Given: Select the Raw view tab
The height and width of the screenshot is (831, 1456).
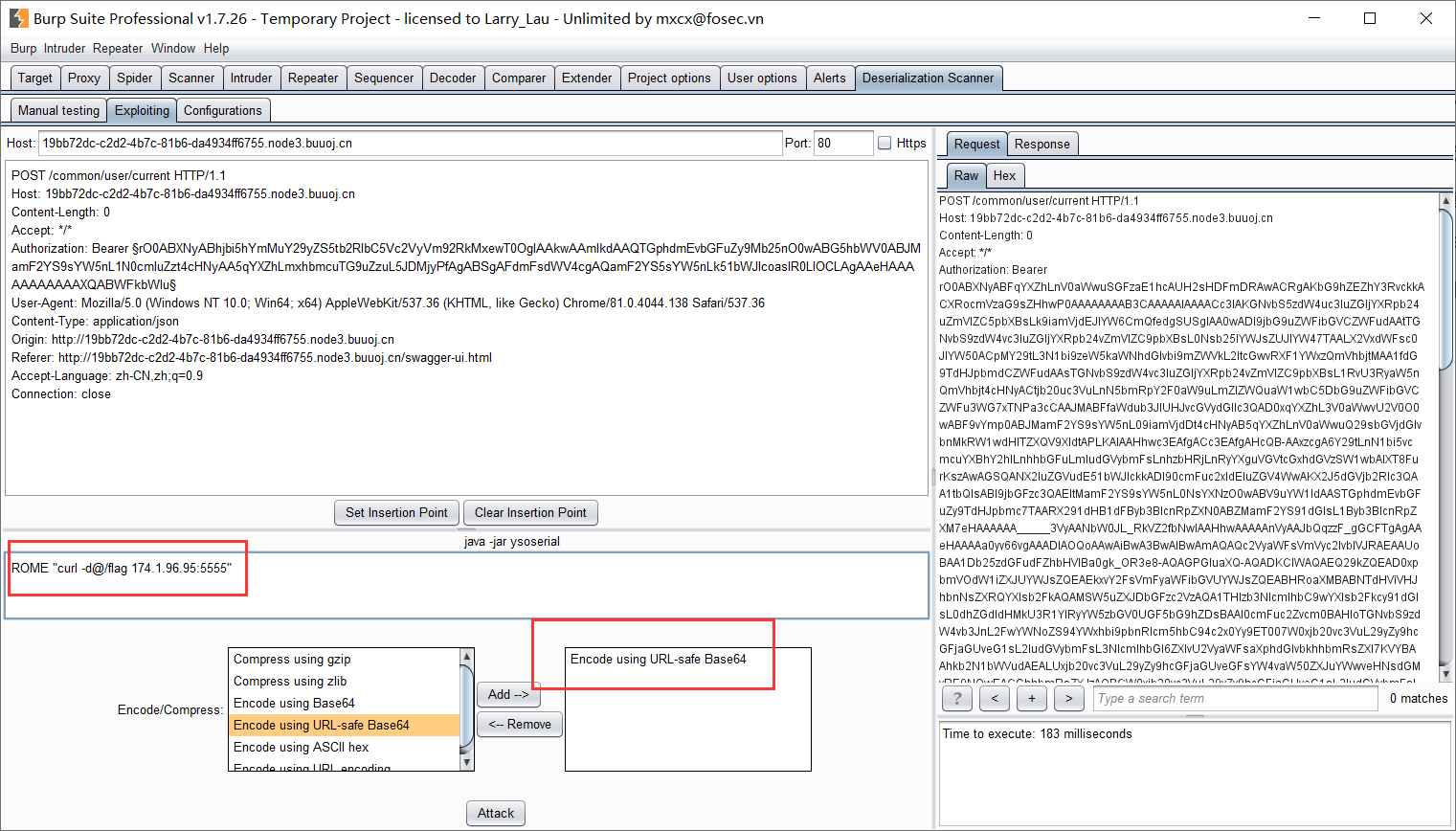Looking at the screenshot, I should pyautogui.click(x=967, y=175).
